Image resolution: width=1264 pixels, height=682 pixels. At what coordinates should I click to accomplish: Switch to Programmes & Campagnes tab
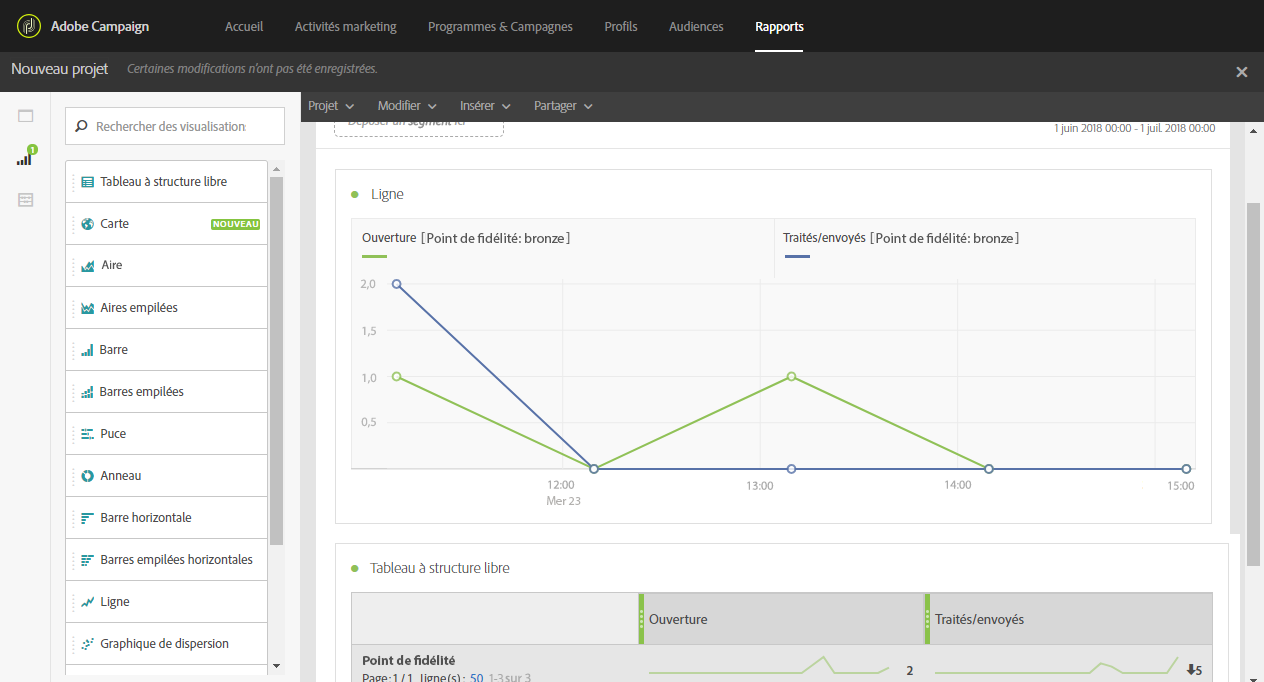tap(500, 27)
